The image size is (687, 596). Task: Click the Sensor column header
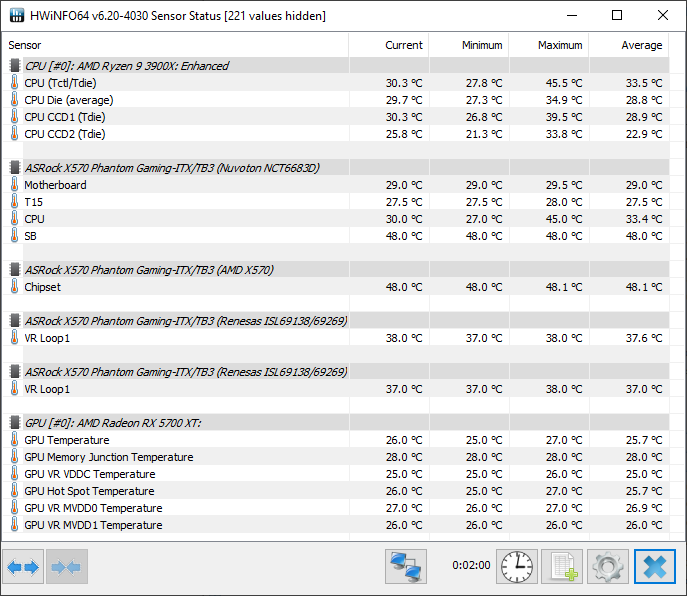(25, 45)
